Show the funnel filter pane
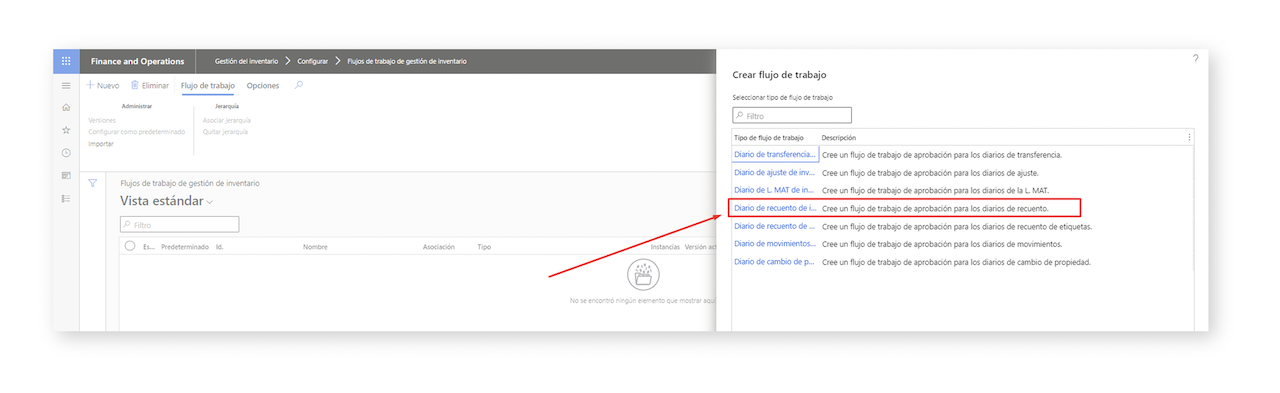This screenshot has width=1280, height=393. [93, 183]
